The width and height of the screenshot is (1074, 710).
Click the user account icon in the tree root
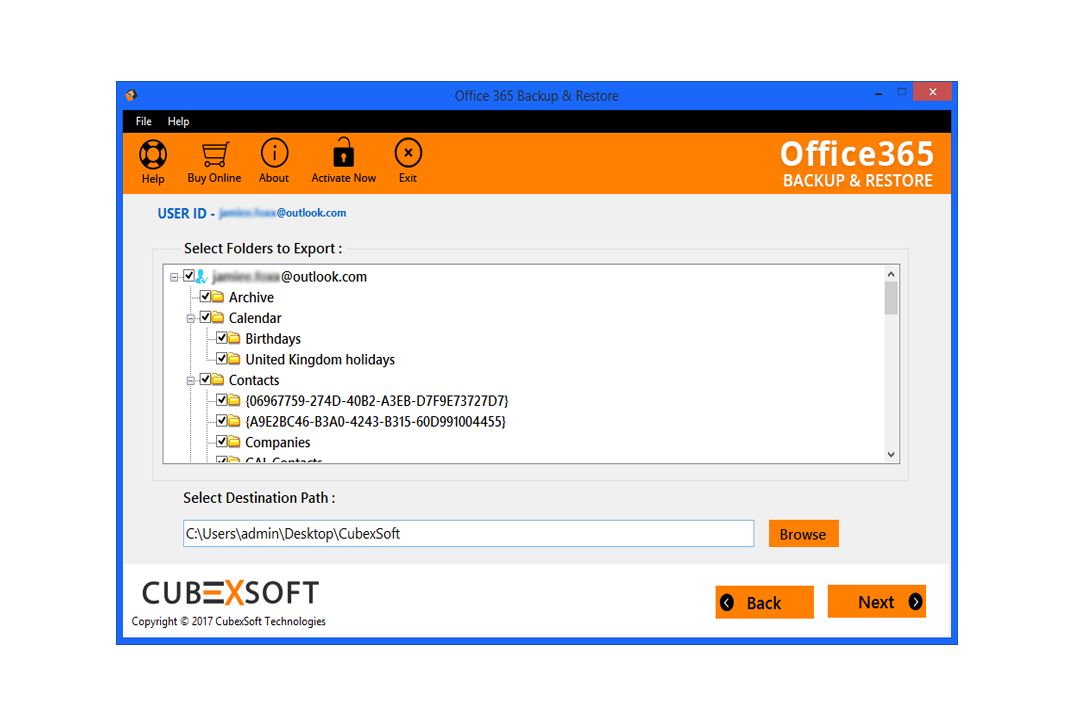[201, 277]
